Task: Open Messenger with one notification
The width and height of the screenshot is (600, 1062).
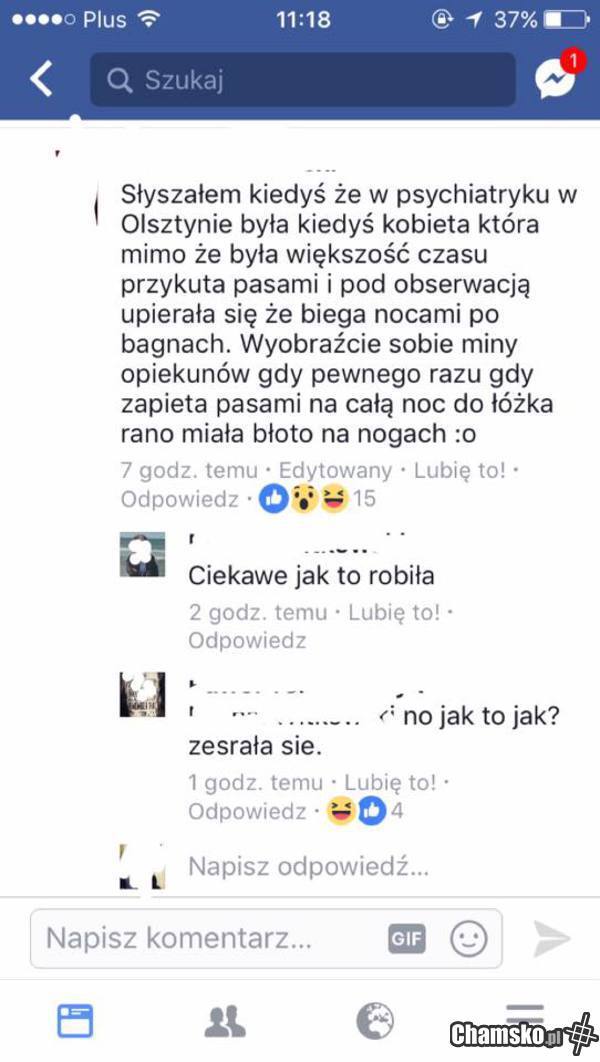Action: (557, 77)
